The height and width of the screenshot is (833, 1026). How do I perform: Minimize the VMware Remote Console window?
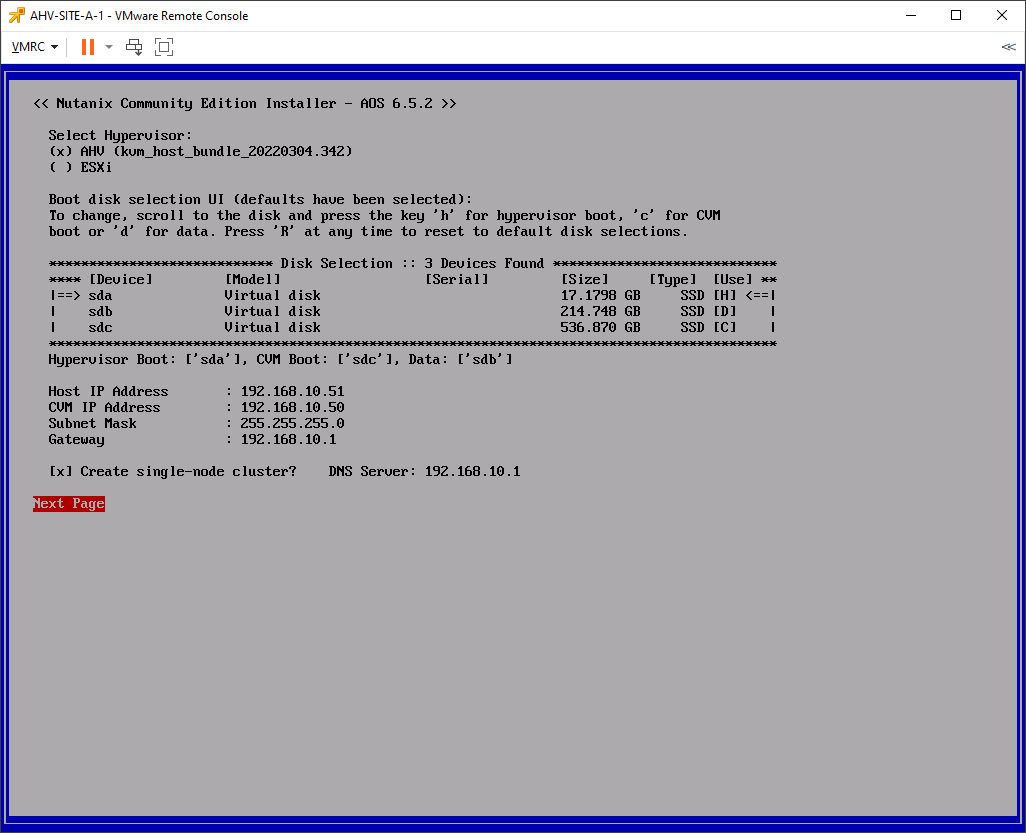click(910, 15)
